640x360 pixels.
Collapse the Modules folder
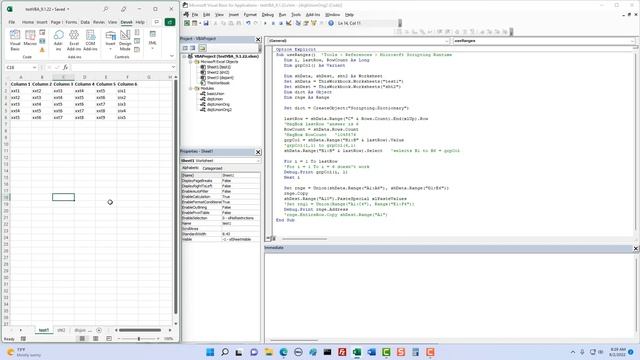(x=191, y=88)
